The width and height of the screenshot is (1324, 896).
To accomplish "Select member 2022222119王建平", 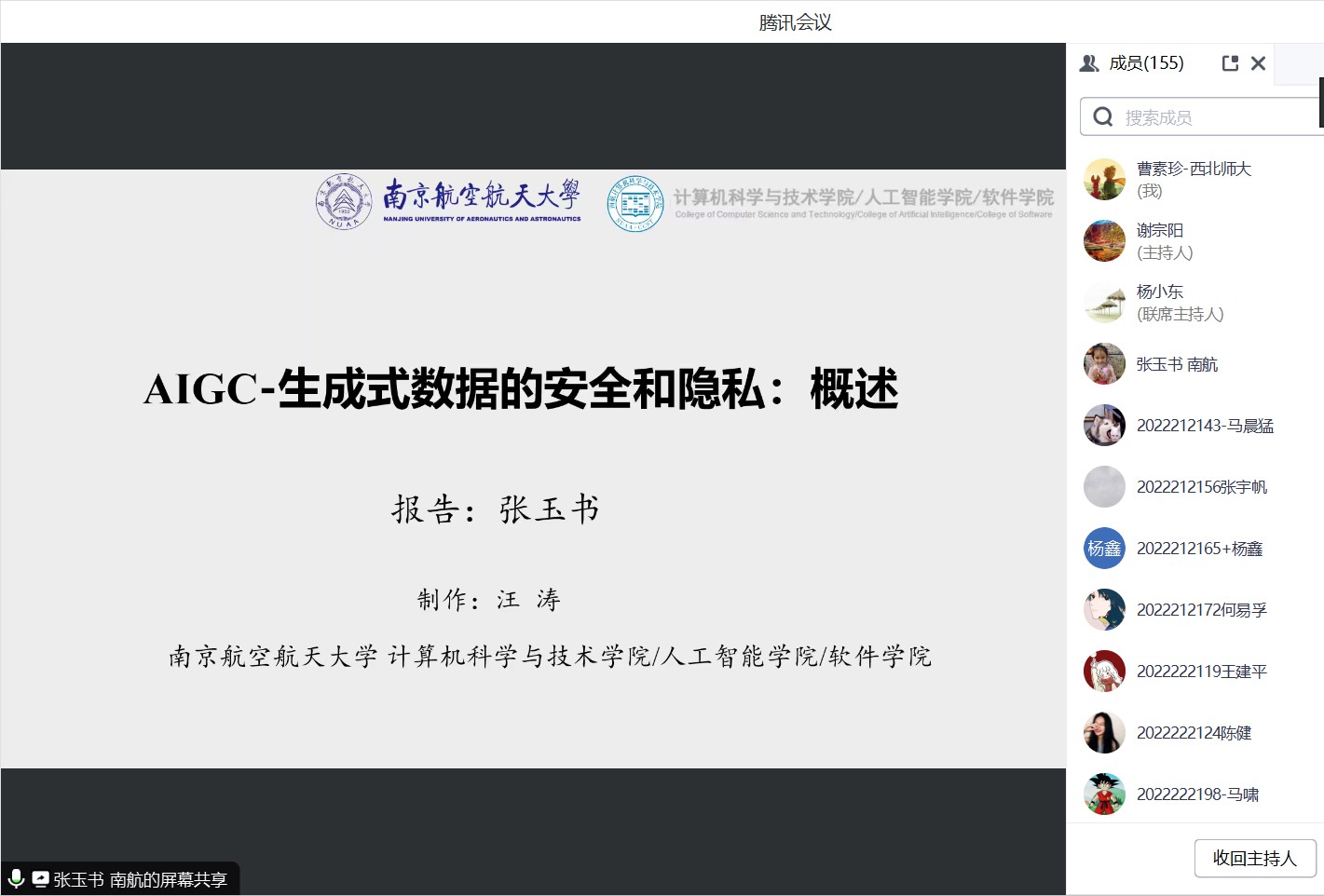I will point(1201,672).
